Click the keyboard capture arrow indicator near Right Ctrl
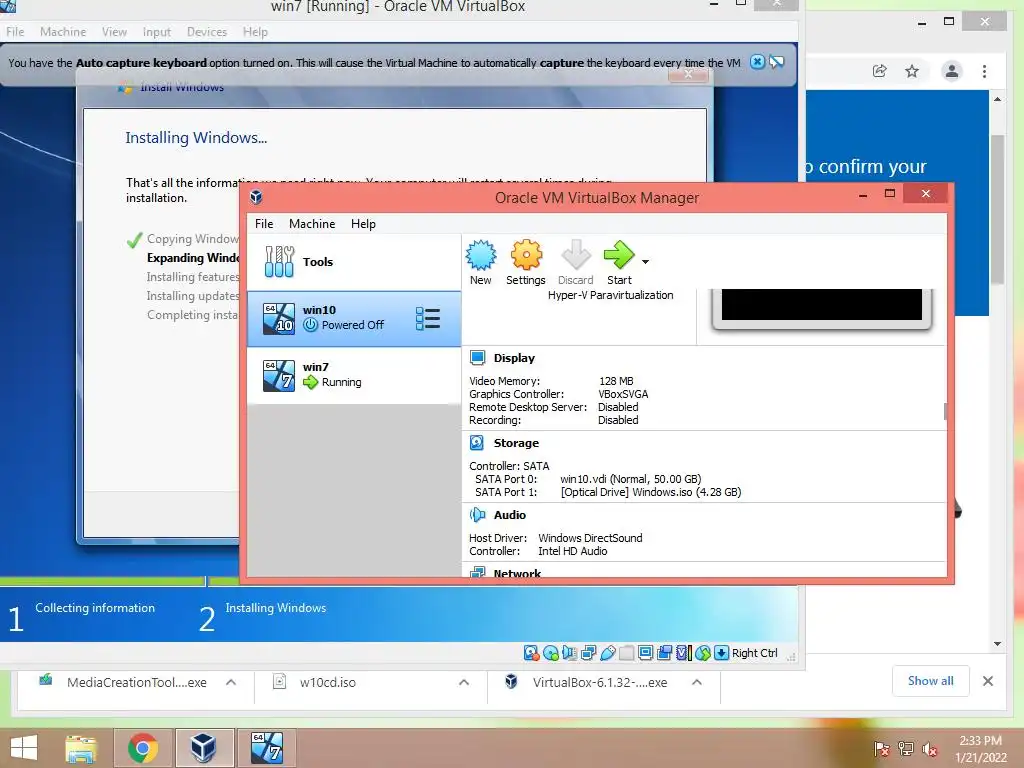This screenshot has height=768, width=1024. pyautogui.click(x=721, y=653)
